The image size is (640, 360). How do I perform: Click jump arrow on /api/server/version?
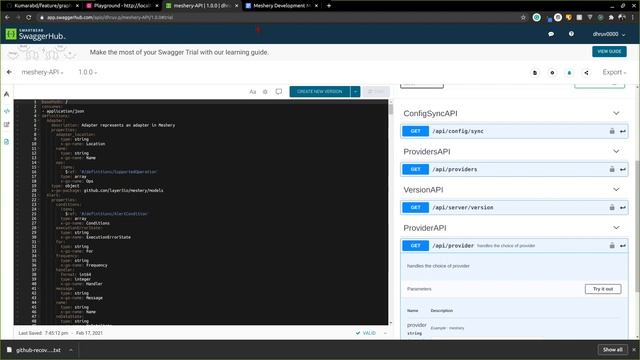(x=623, y=208)
